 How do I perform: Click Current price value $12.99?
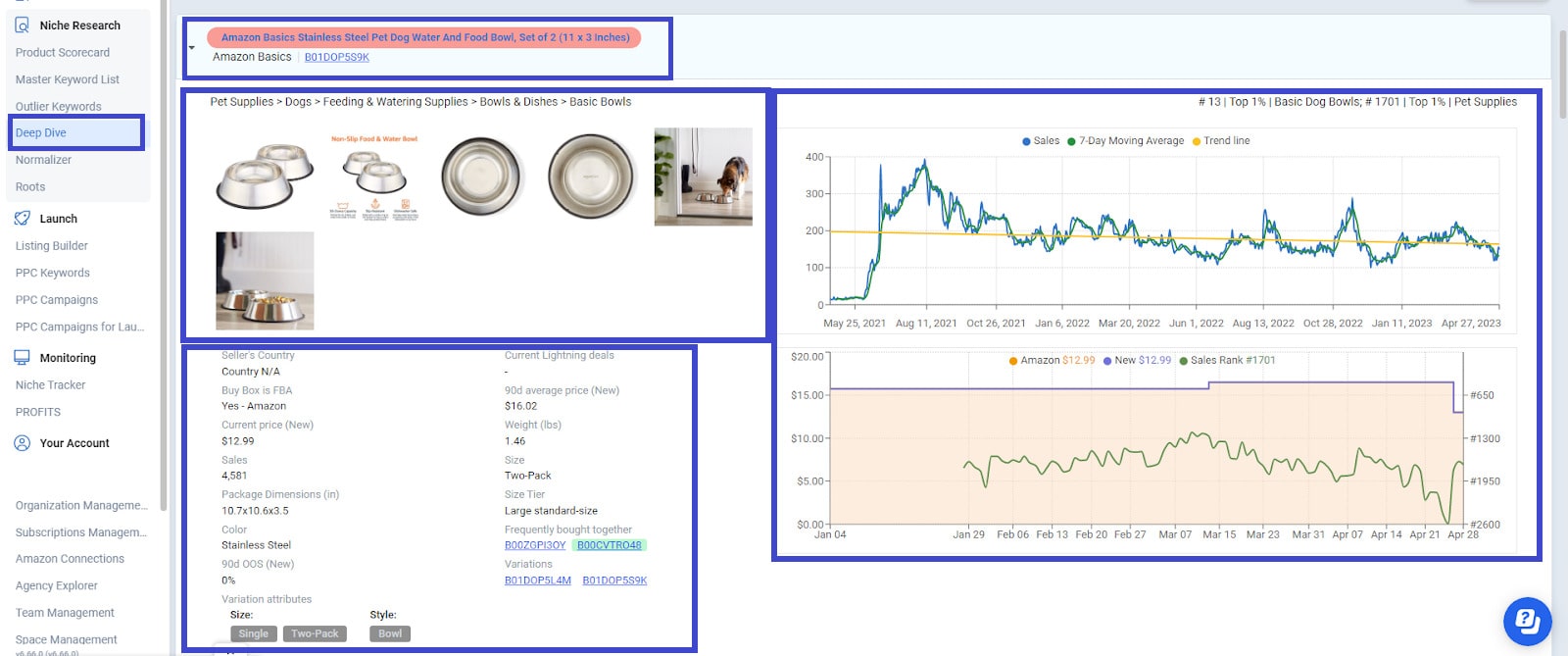click(238, 441)
